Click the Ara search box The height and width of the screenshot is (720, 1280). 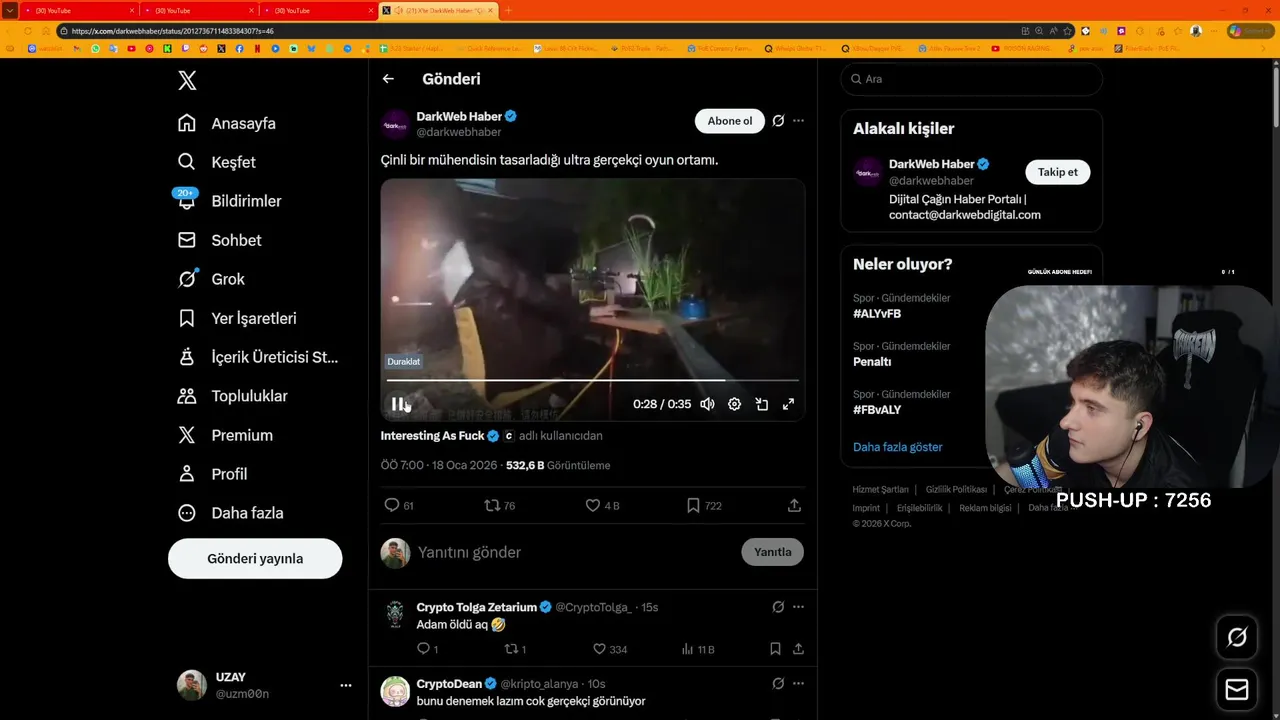tap(971, 79)
